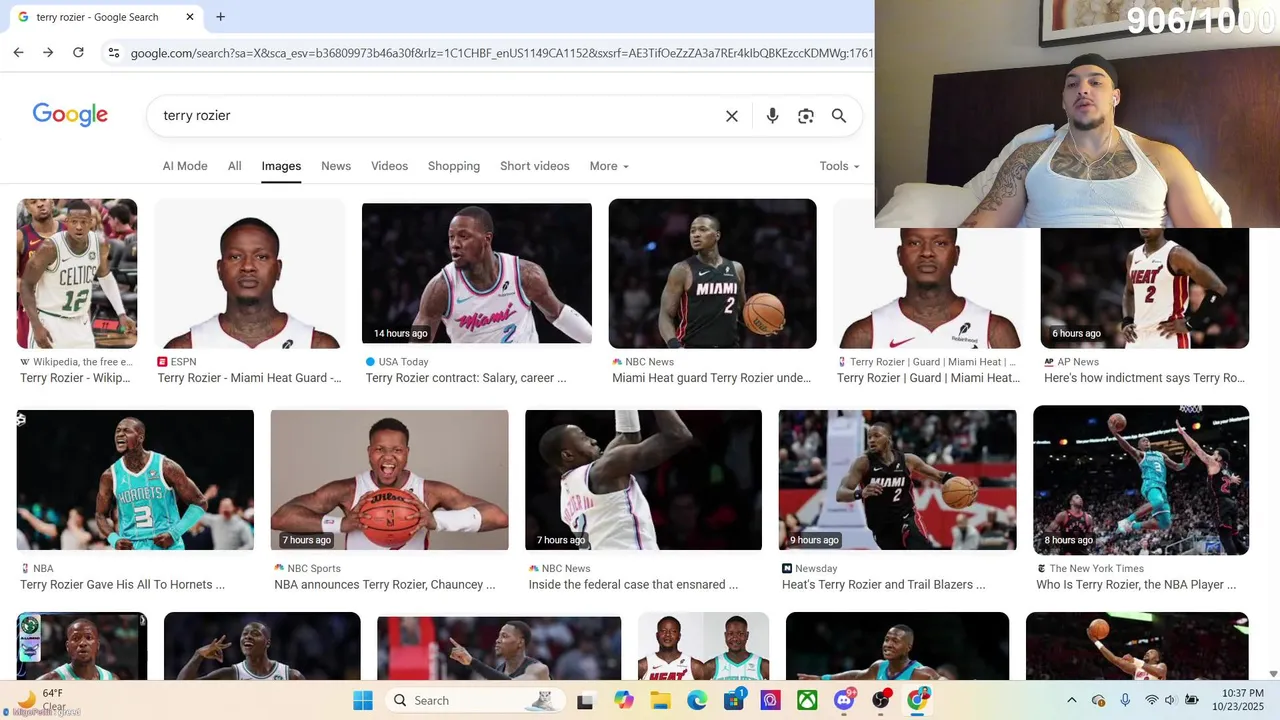Viewport: 1280px width, 720px height.
Task: Open the NBA Hornets jersey image thumbnail
Action: pos(135,480)
